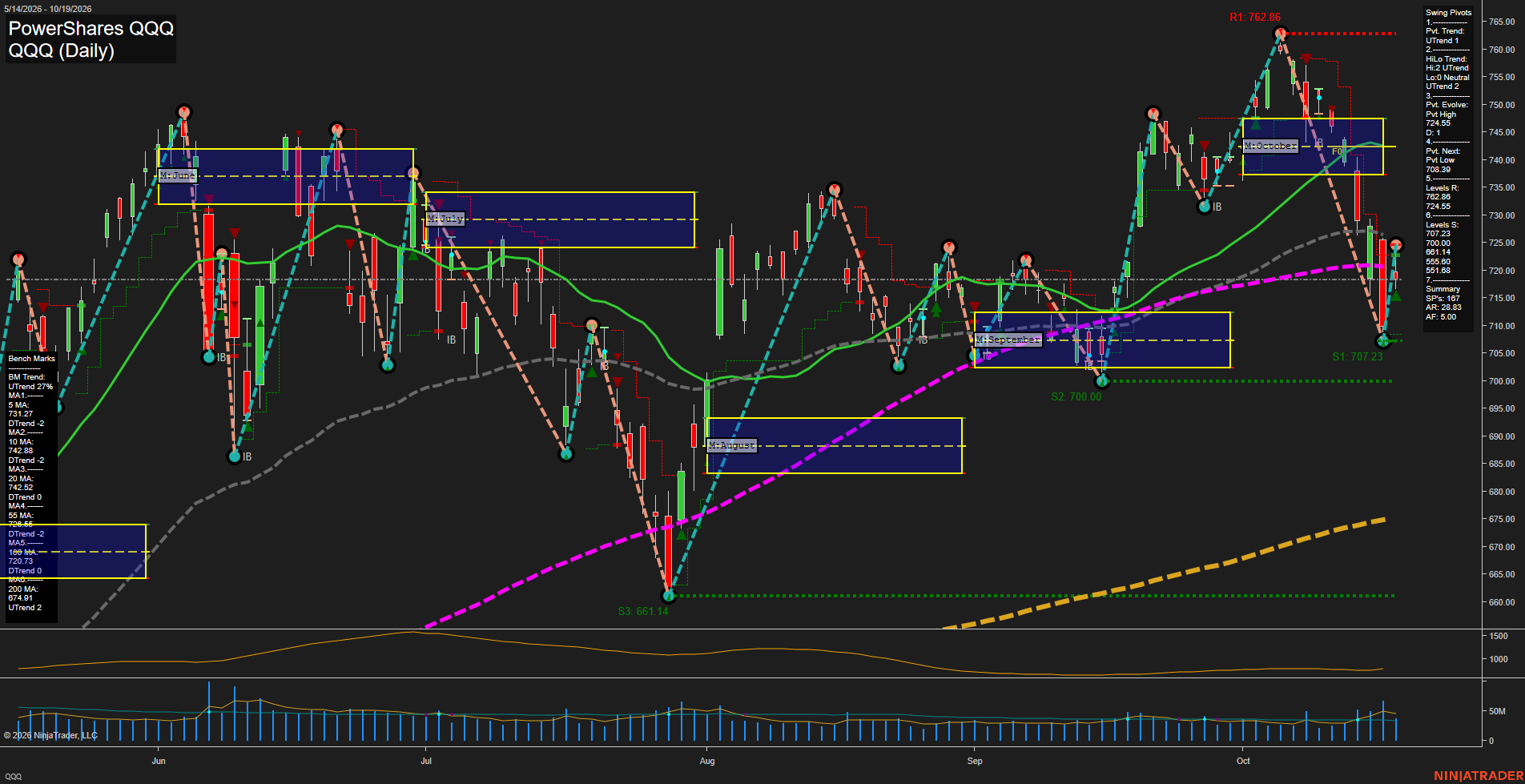Click the SP's: 167 summary entry
The height and width of the screenshot is (784, 1525).
click(1443, 299)
